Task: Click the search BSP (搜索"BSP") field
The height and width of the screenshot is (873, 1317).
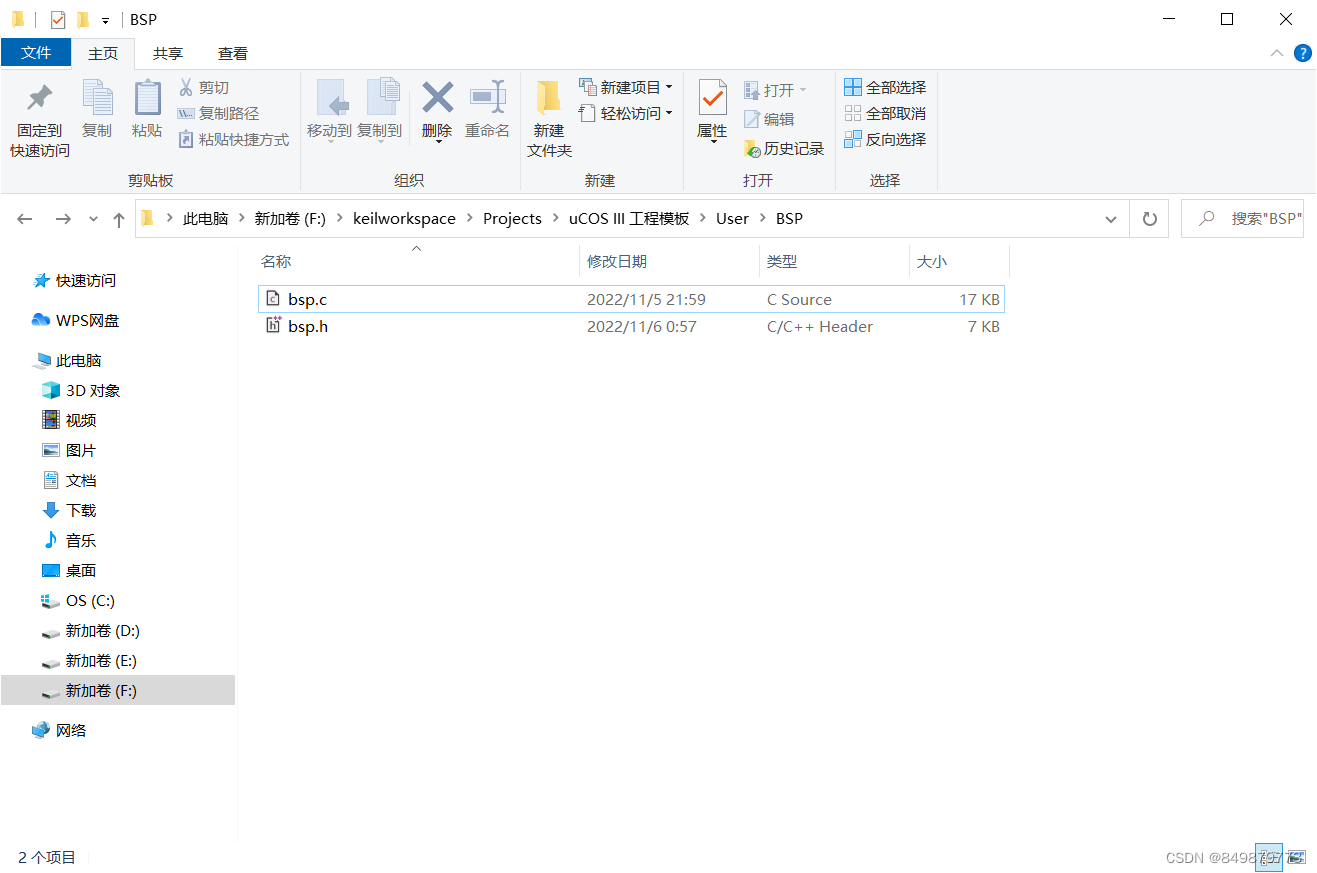Action: point(1242,219)
